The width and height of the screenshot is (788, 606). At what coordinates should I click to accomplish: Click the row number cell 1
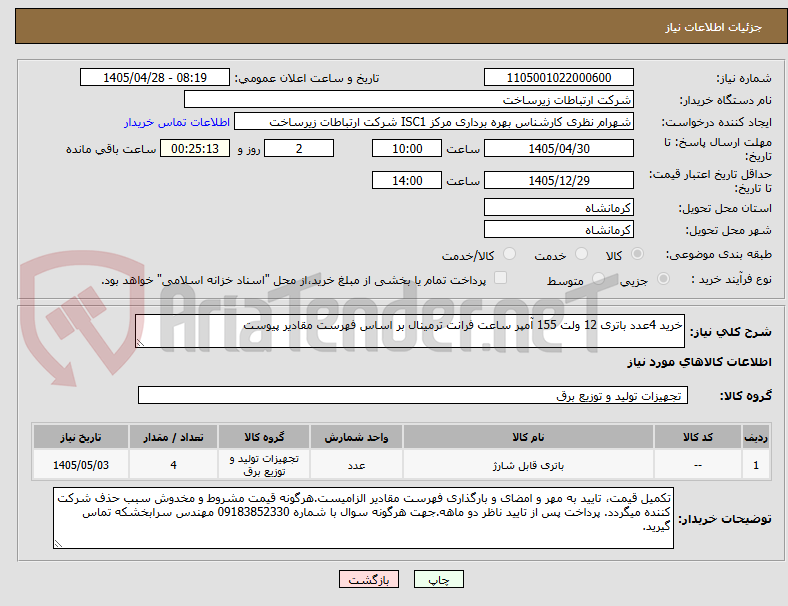click(x=755, y=465)
